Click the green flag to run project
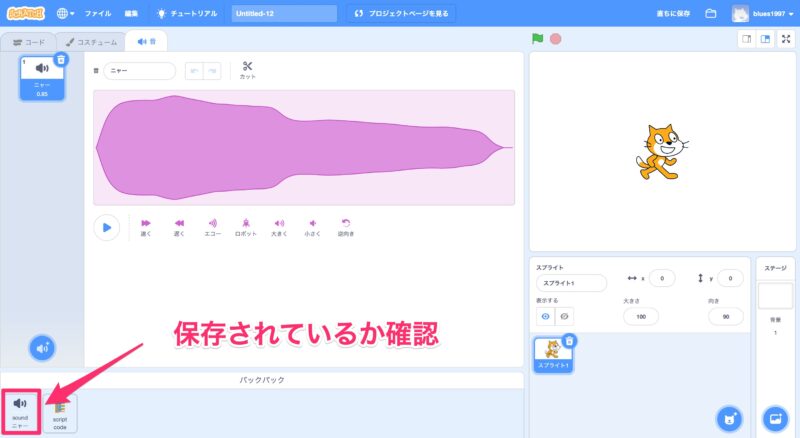The height and width of the screenshot is (438, 800). point(537,39)
